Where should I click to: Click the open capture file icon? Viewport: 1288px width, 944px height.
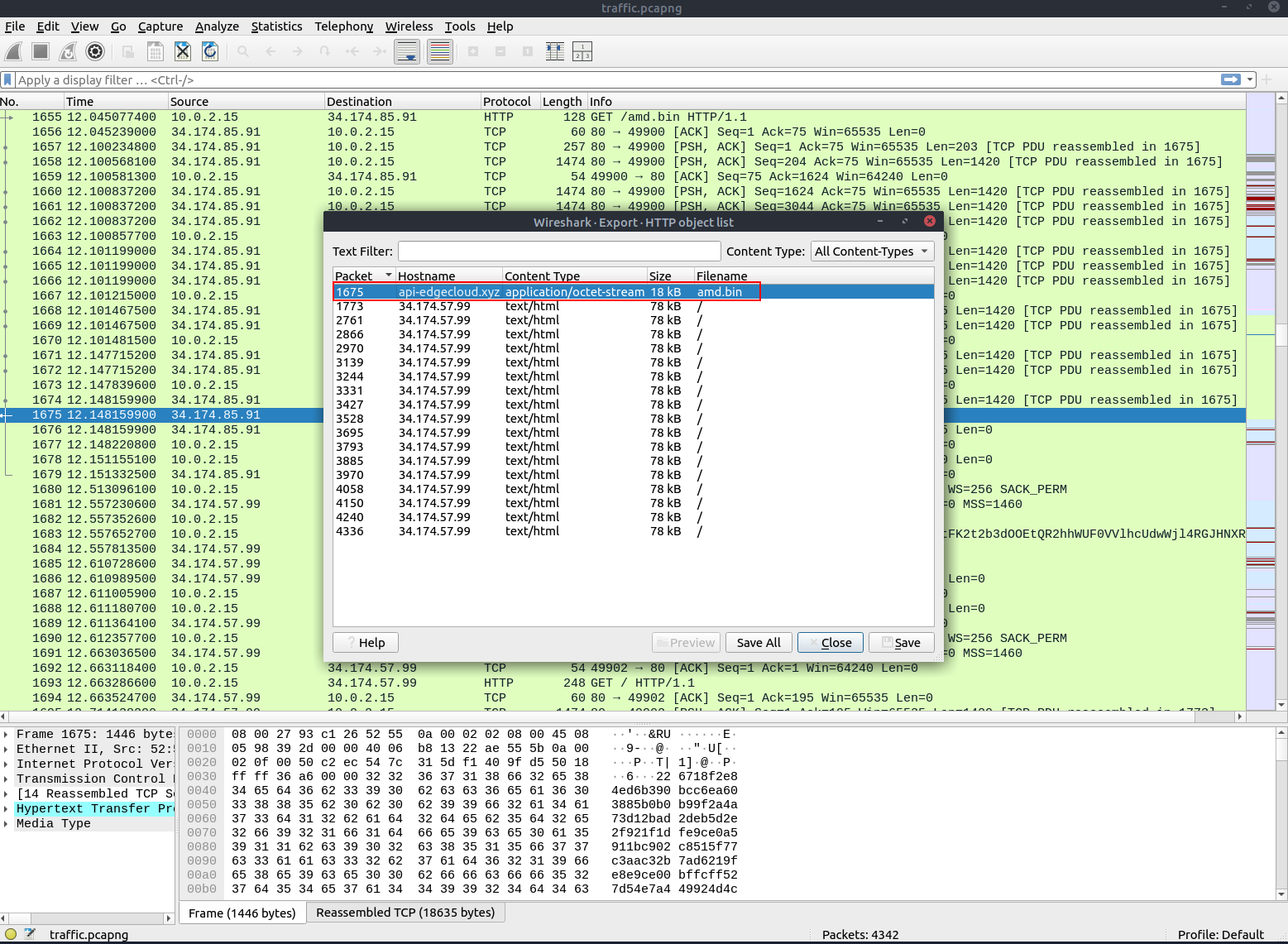pyautogui.click(x=128, y=51)
